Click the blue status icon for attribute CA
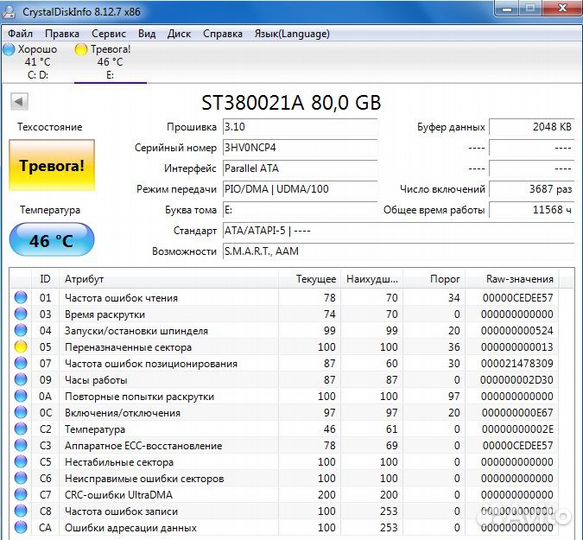 [x=21, y=527]
